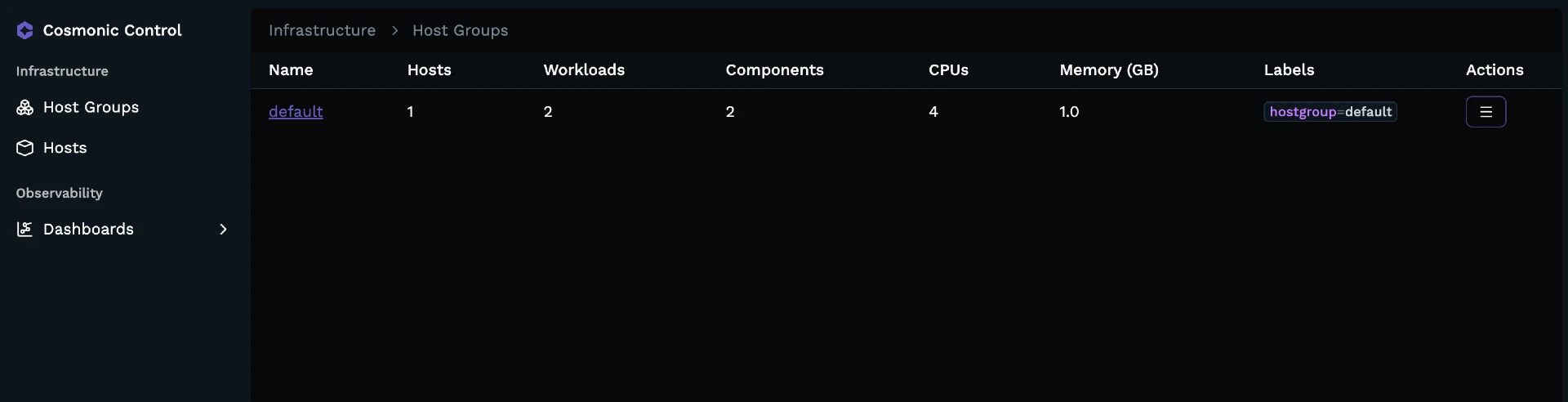
Task: Click the CPUs column header
Action: [x=948, y=69]
